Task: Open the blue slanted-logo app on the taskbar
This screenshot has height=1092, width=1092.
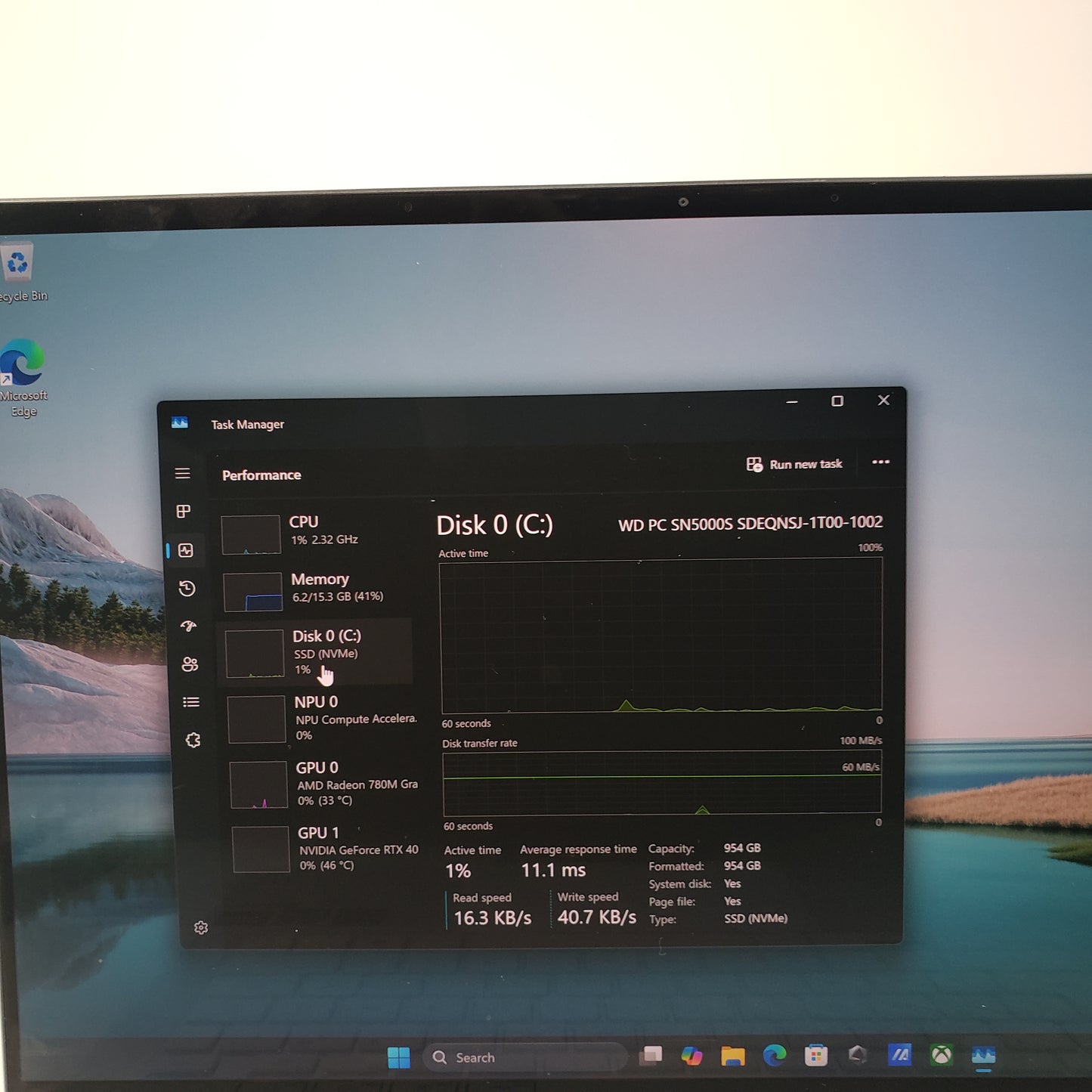Action: click(899, 1054)
